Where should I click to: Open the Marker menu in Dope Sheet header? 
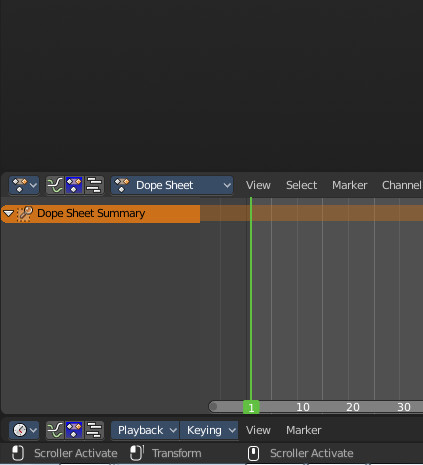349,185
